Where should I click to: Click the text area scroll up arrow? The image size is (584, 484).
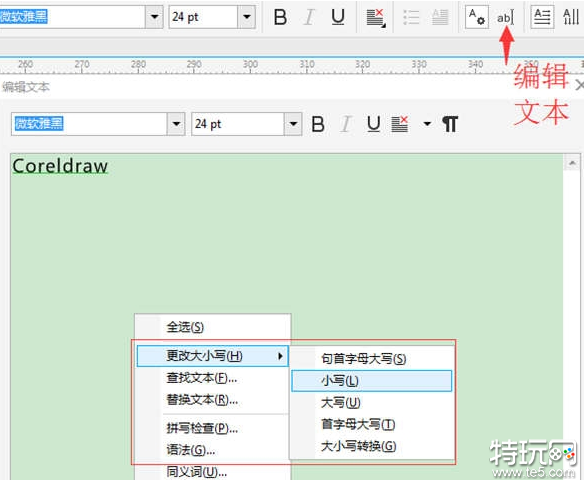click(572, 163)
